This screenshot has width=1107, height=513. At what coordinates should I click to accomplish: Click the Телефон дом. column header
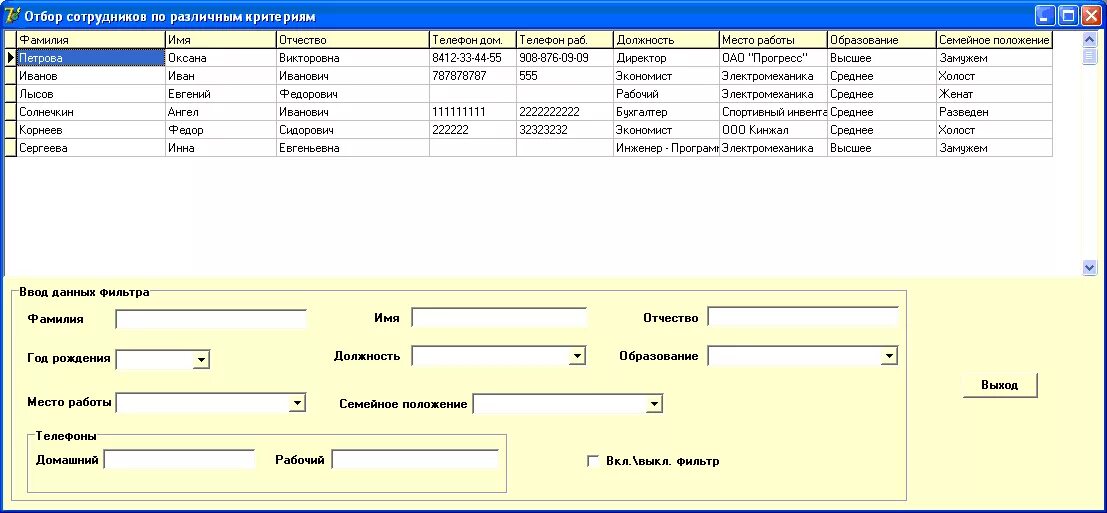[473, 40]
